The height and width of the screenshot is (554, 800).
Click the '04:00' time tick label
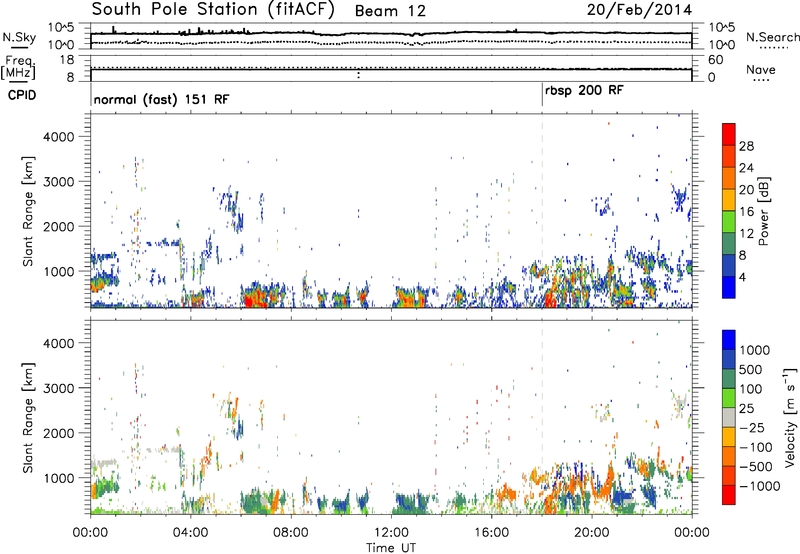click(x=191, y=533)
